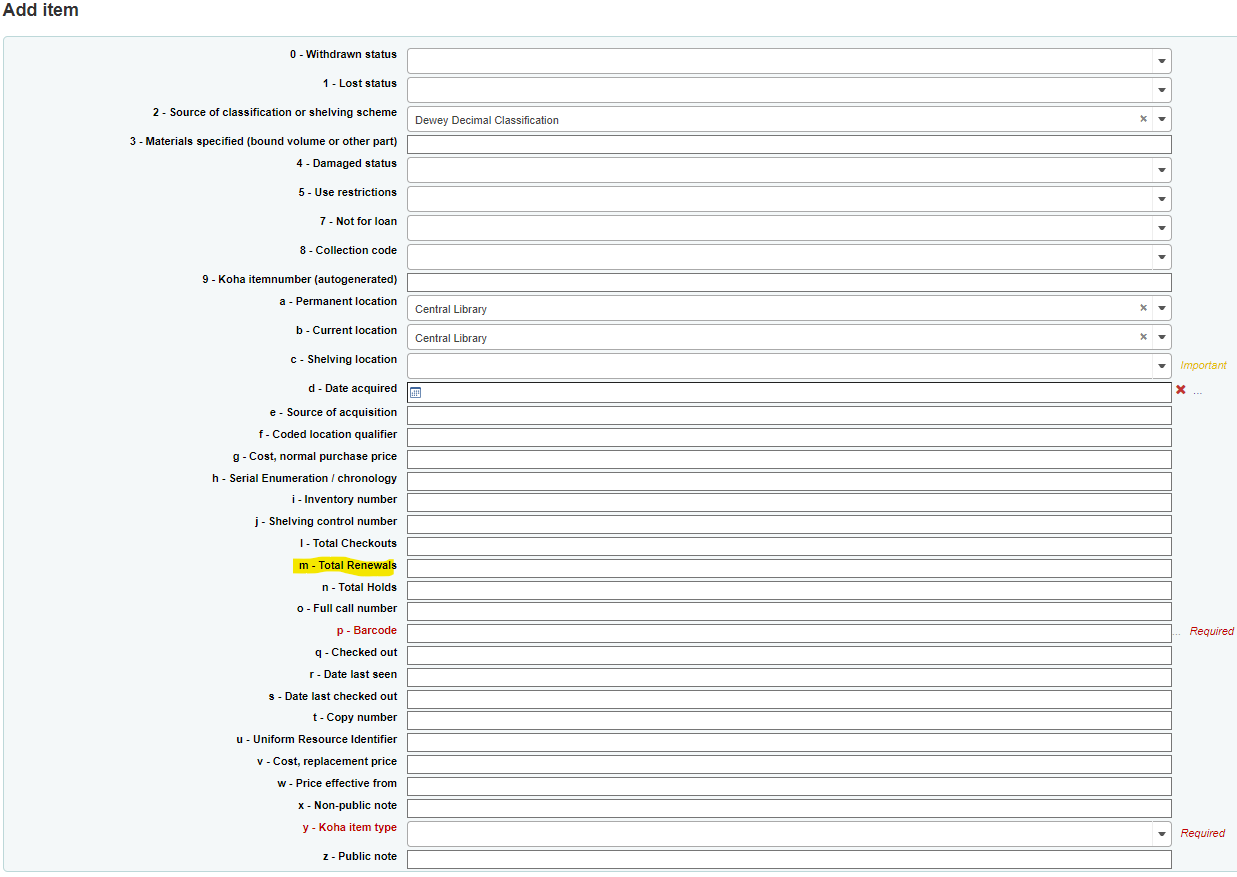Click Koha itemnumber autogenerated field
This screenshot has height=877, width=1237.
789,283
